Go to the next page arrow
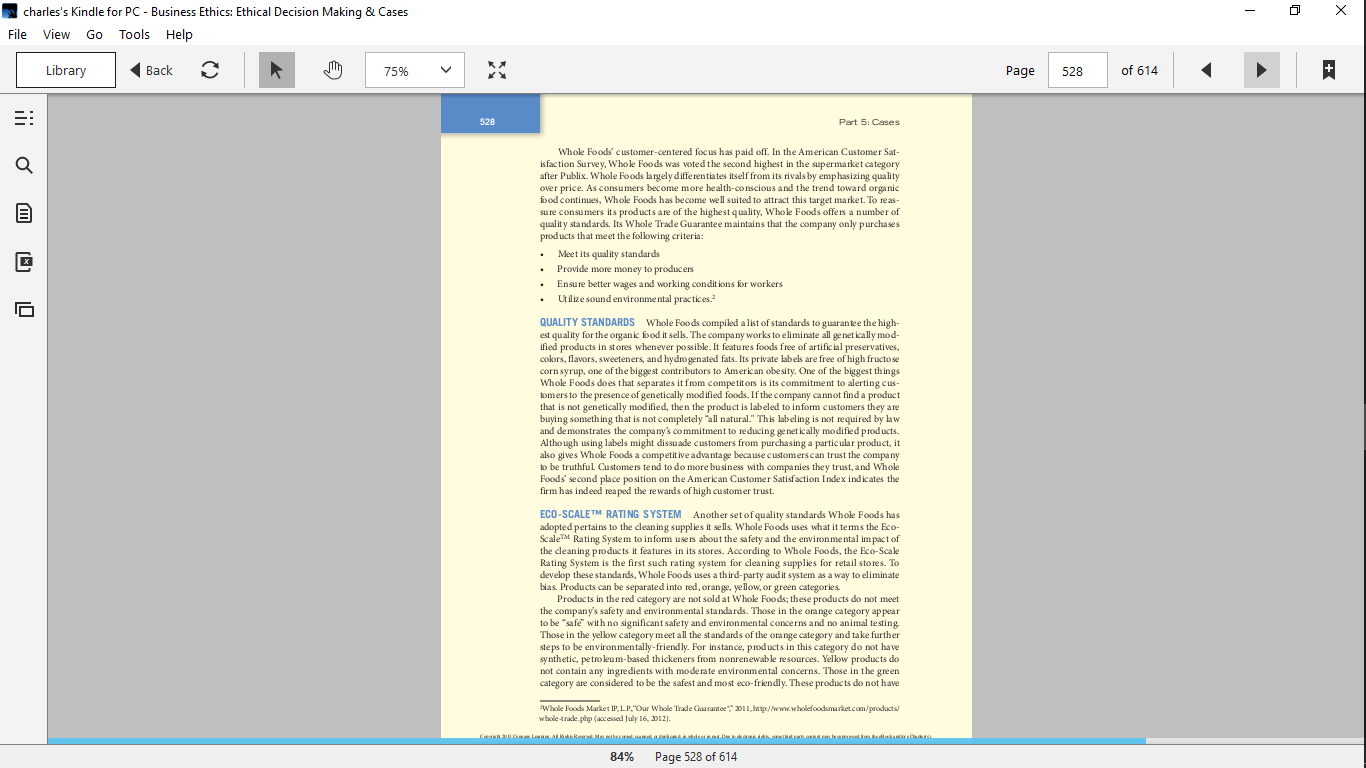Viewport: 1366px width, 768px height. 1261,70
